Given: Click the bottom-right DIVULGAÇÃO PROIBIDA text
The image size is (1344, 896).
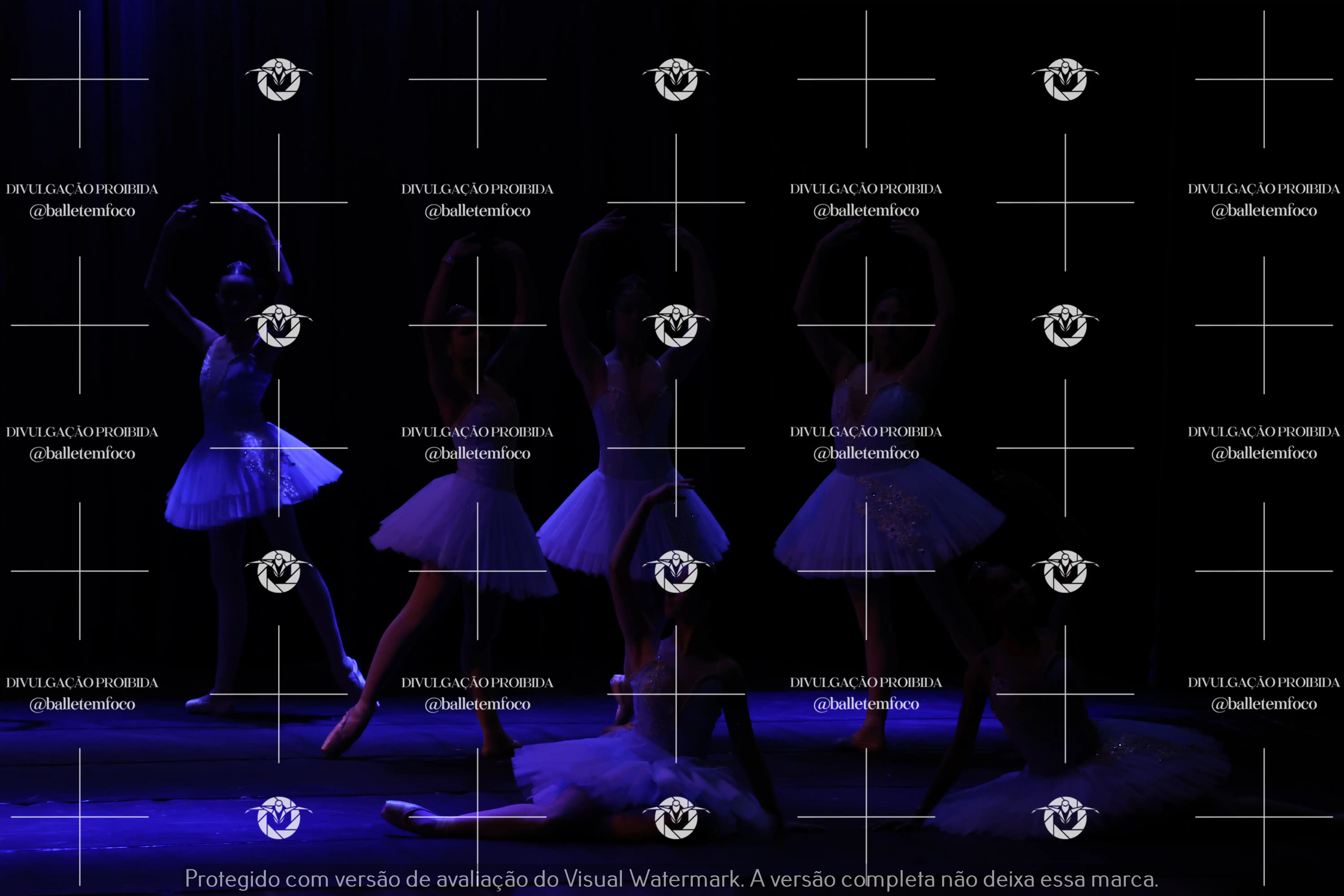Looking at the screenshot, I should point(1264,683).
